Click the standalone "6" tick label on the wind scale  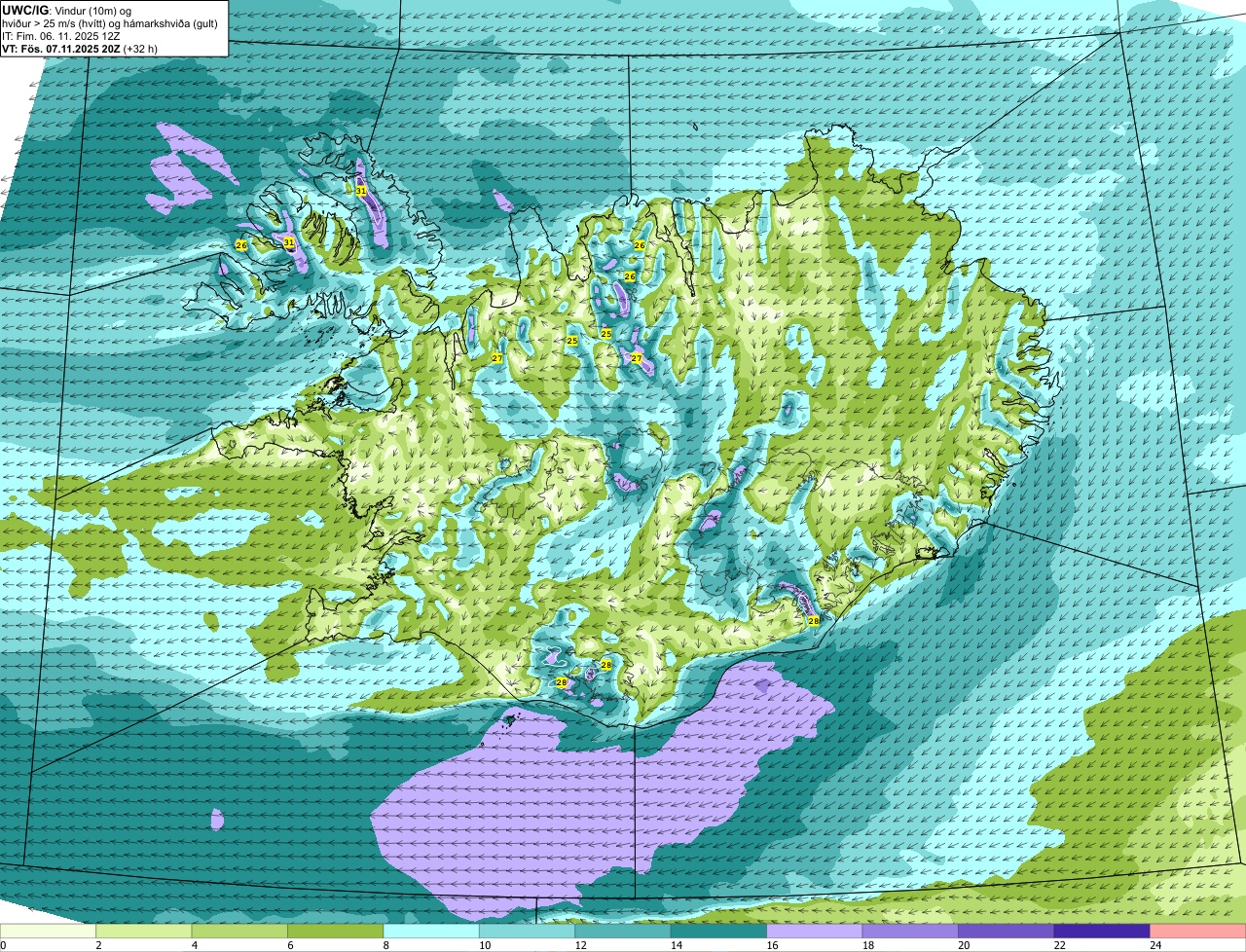click(289, 945)
